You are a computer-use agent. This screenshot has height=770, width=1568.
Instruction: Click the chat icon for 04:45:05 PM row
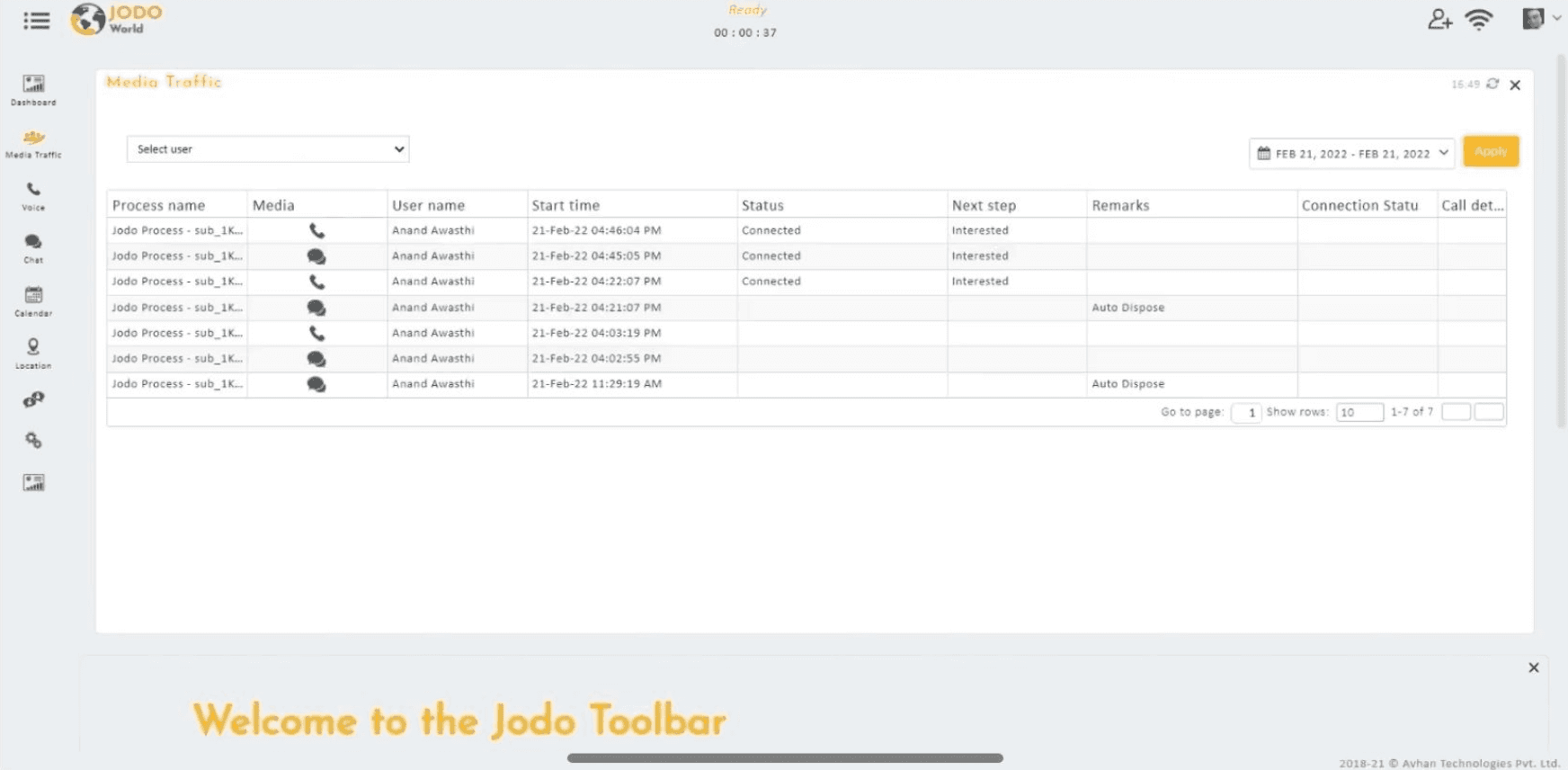(316, 256)
